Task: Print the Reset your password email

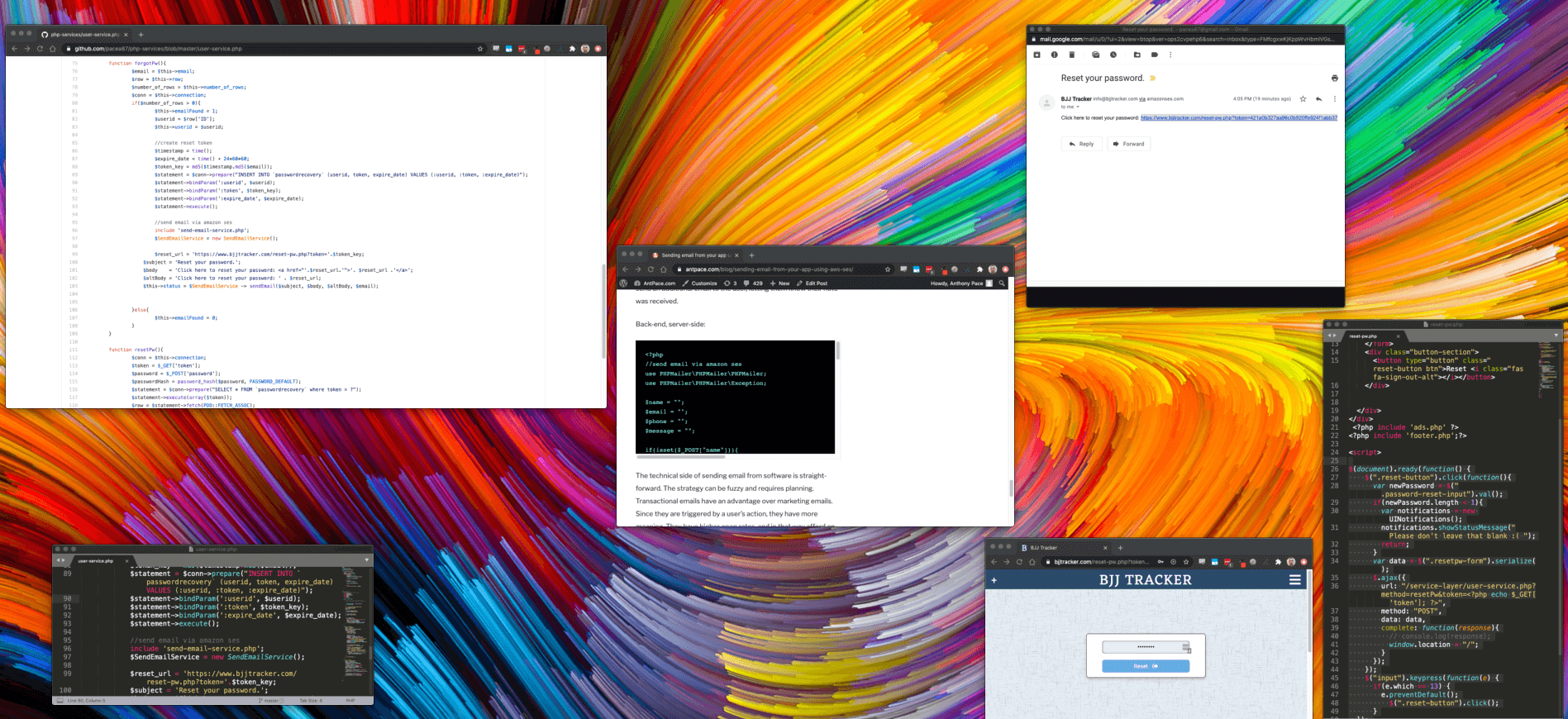Action: pos(1334,78)
